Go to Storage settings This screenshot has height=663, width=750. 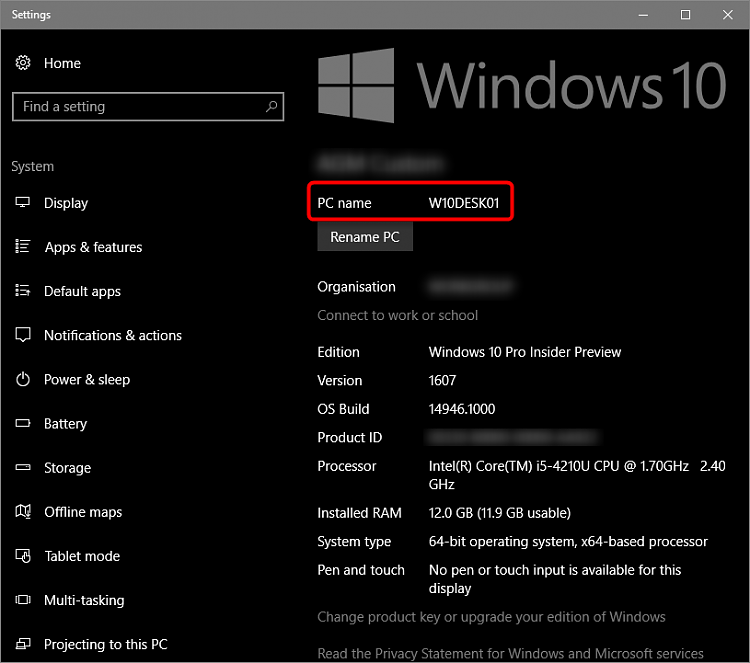pyautogui.click(x=67, y=468)
